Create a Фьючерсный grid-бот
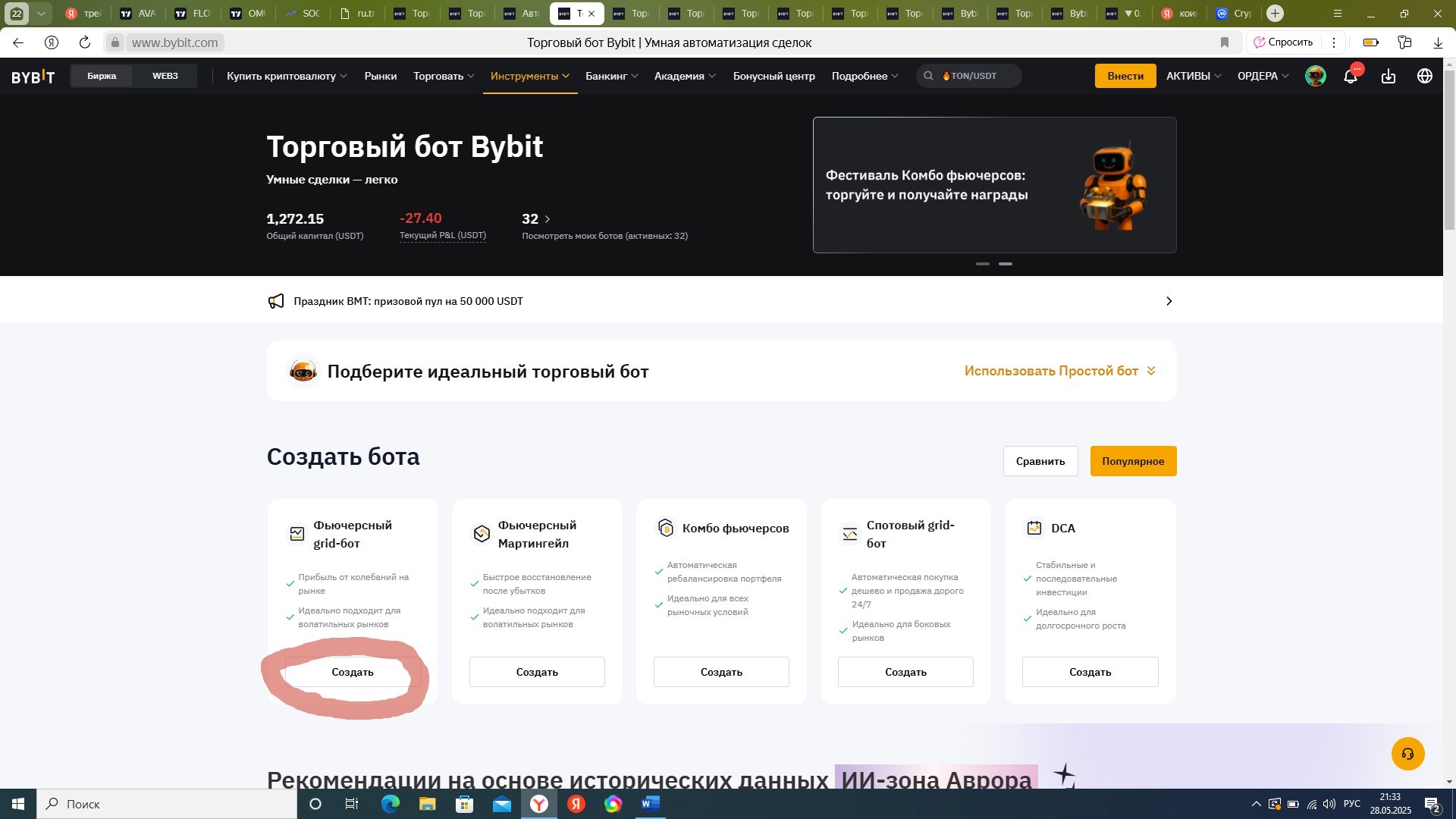Image resolution: width=1456 pixels, height=819 pixels. click(x=353, y=672)
